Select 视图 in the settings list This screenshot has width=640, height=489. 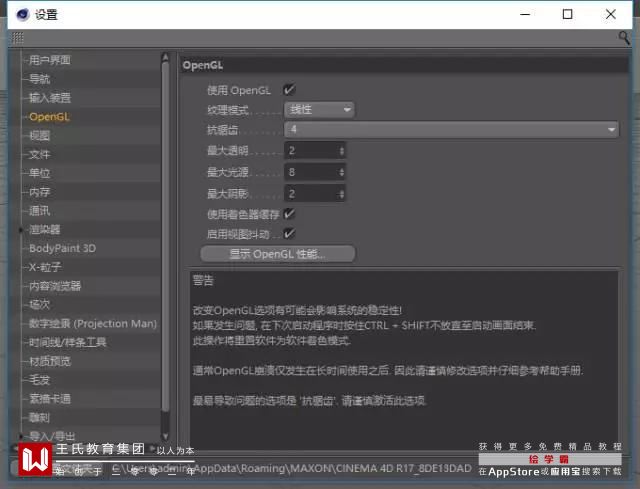click(39, 136)
